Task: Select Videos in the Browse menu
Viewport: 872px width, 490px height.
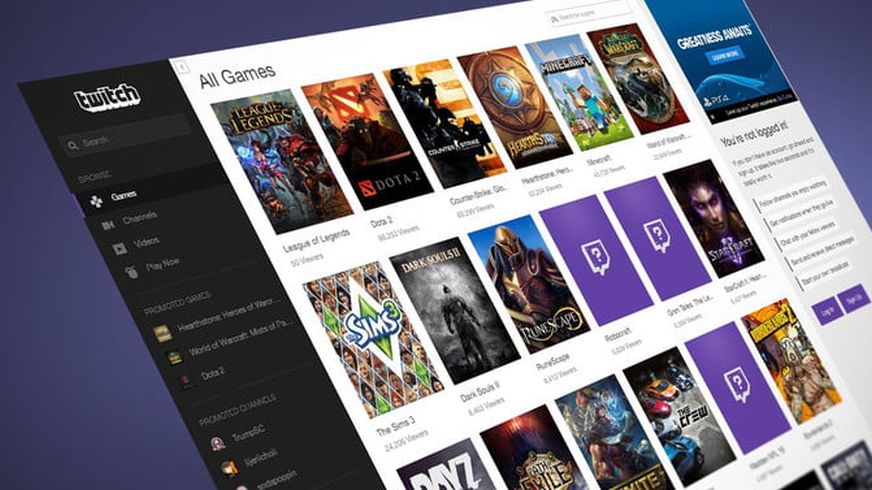Action: pos(146,242)
